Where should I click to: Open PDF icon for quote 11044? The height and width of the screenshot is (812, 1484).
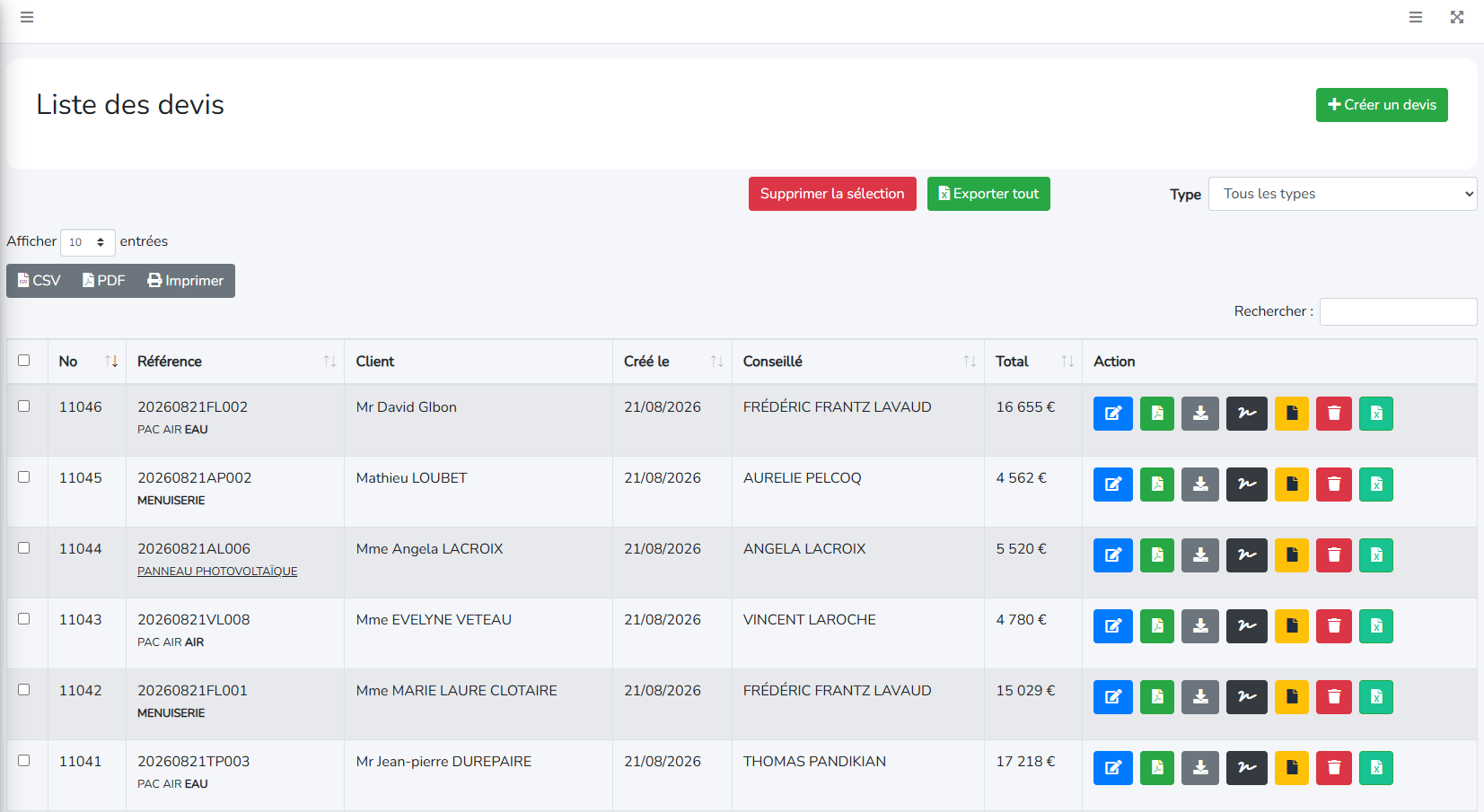tap(1157, 555)
